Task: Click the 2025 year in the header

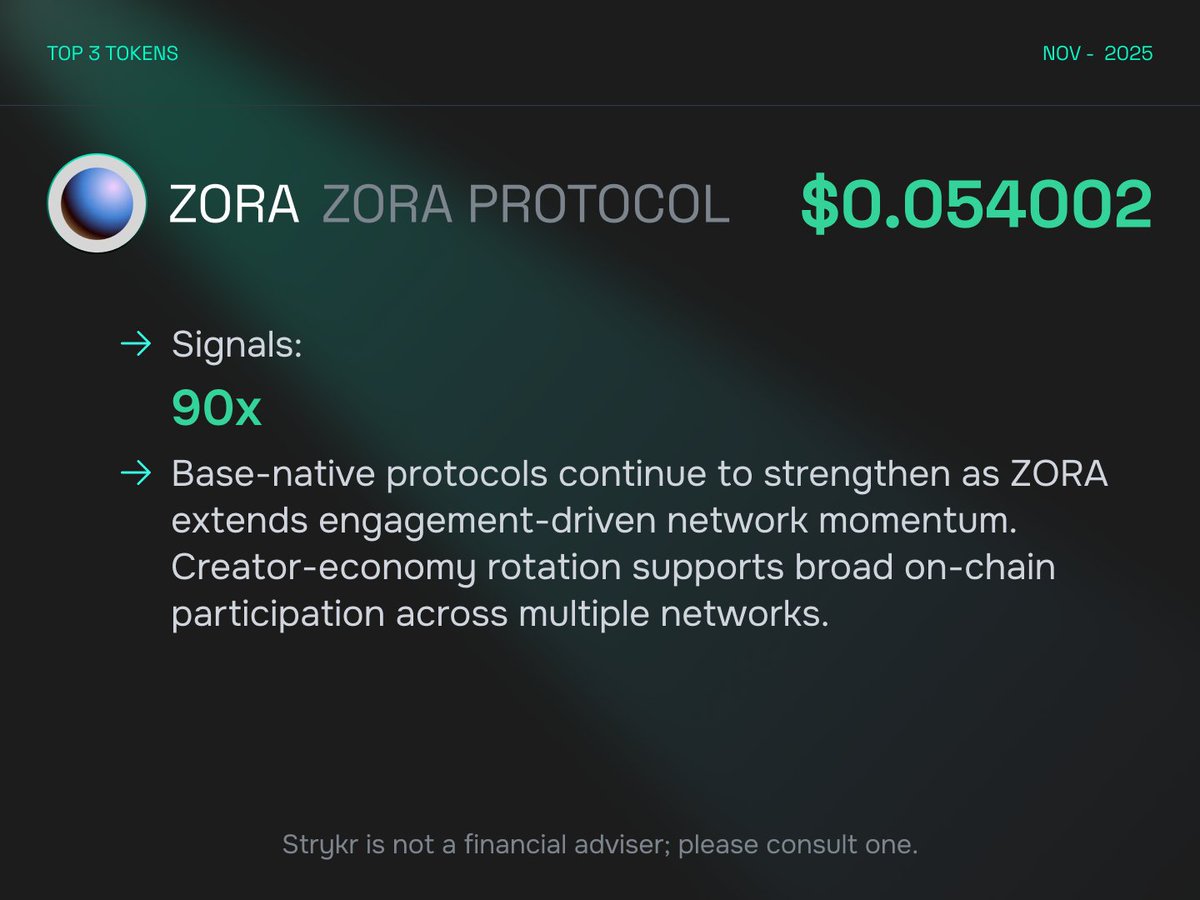Action: tap(1128, 53)
